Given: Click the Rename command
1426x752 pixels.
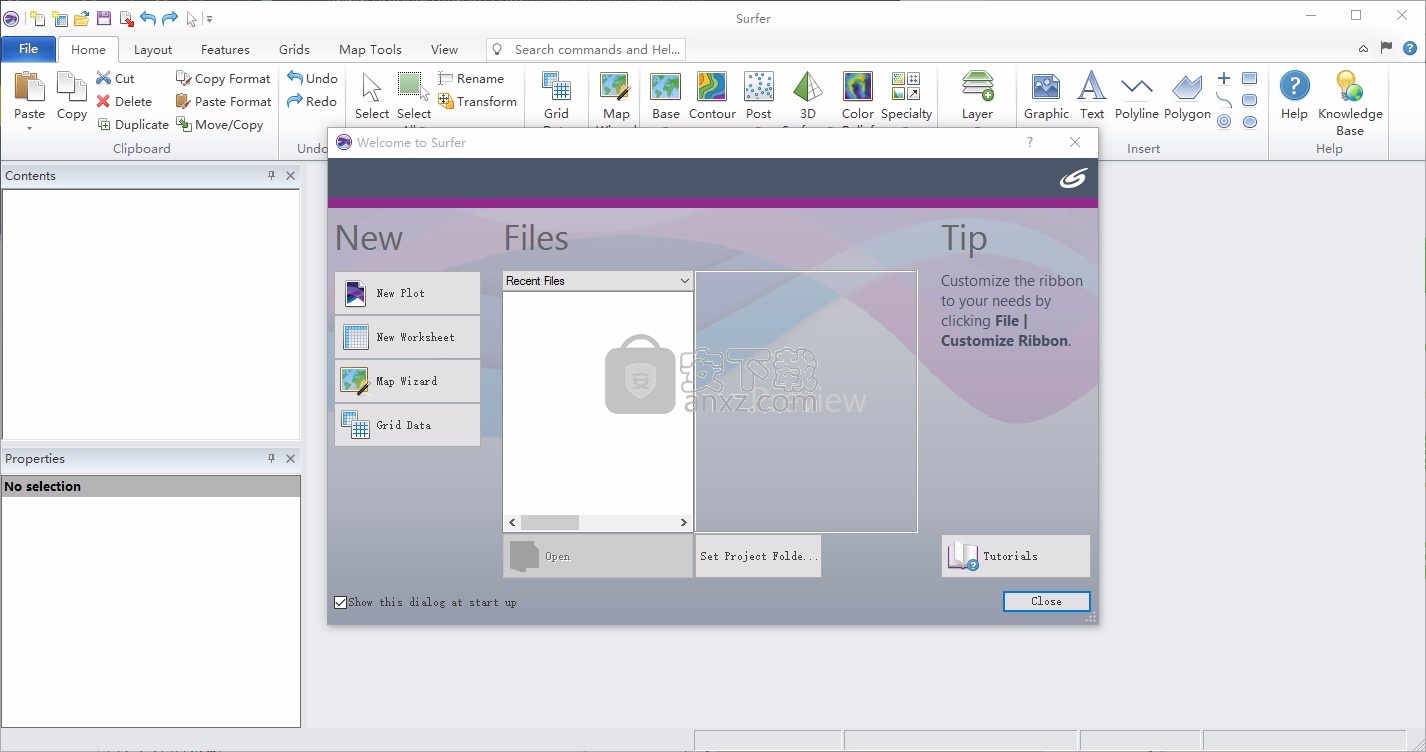Looking at the screenshot, I should click(471, 78).
